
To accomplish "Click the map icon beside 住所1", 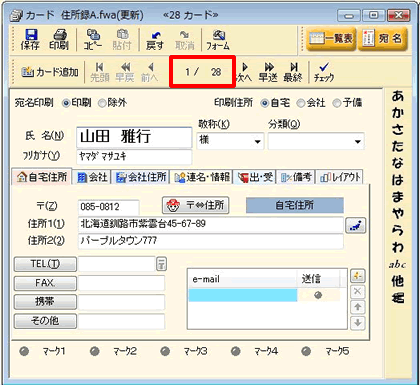I will 355,226.
